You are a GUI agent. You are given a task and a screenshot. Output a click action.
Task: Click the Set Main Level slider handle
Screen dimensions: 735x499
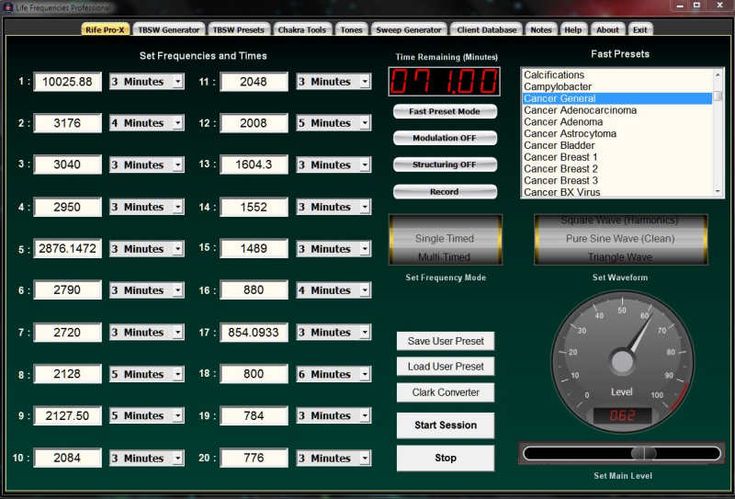(644, 453)
